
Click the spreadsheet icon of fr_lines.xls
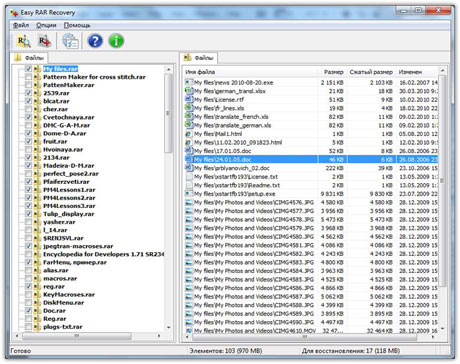[189, 108]
